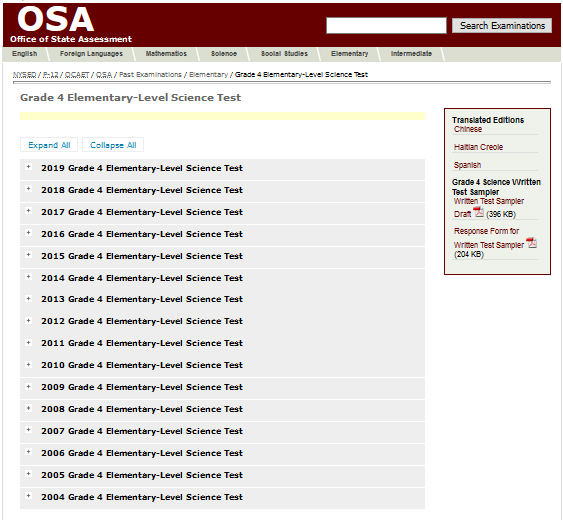This screenshot has height=520, width=563.
Task: Expand the 2014 Grade 4 Science Test plus icon
Action: [x=28, y=277]
